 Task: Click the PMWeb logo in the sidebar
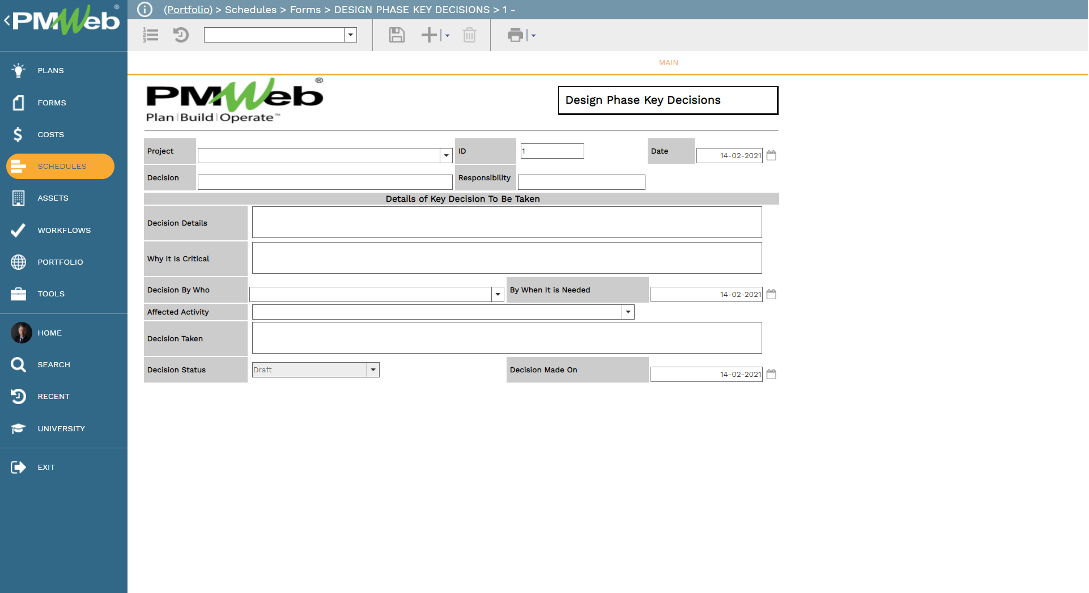click(67, 20)
